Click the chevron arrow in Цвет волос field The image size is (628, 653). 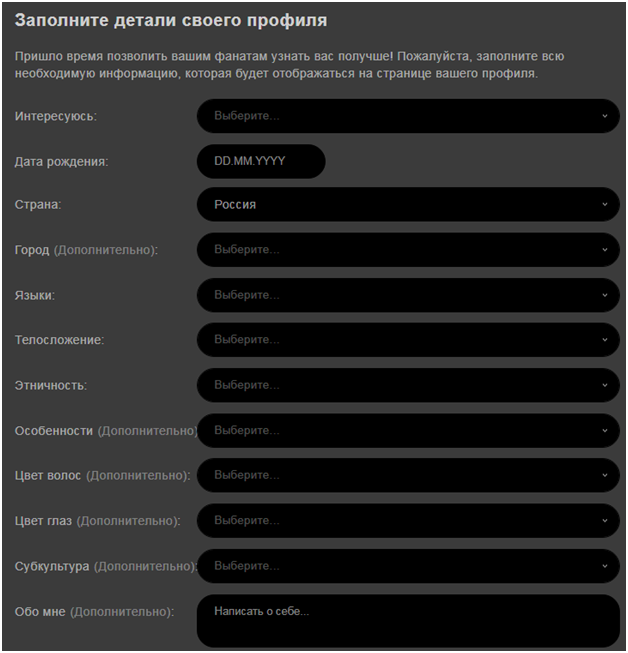pyautogui.click(x=605, y=475)
